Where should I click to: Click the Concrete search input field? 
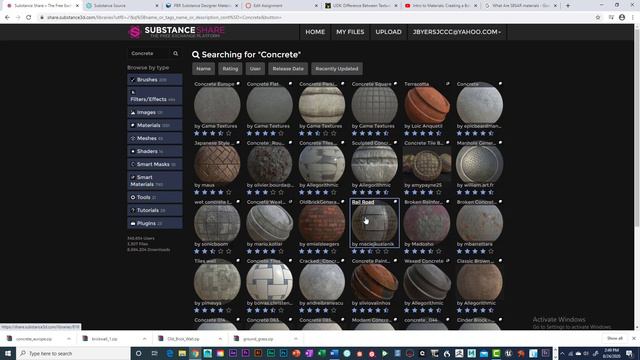149,53
